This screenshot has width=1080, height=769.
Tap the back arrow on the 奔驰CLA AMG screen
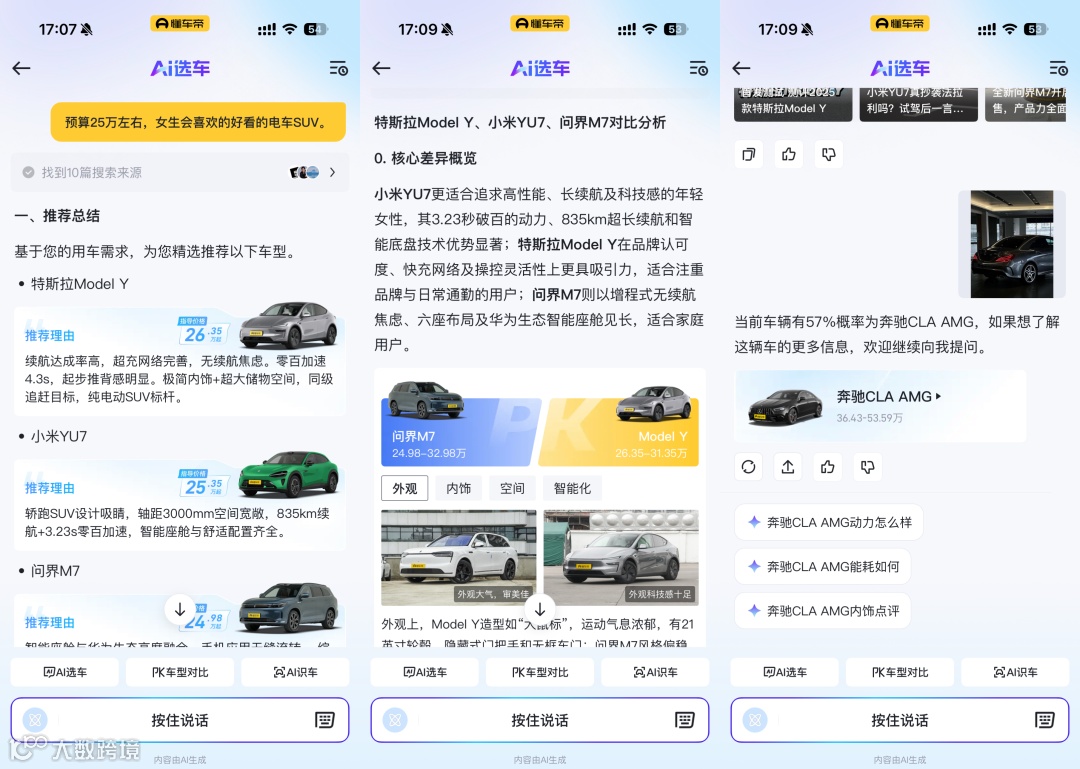[741, 68]
